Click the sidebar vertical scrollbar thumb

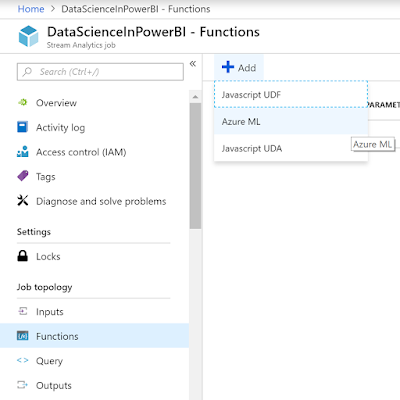[x=195, y=166]
